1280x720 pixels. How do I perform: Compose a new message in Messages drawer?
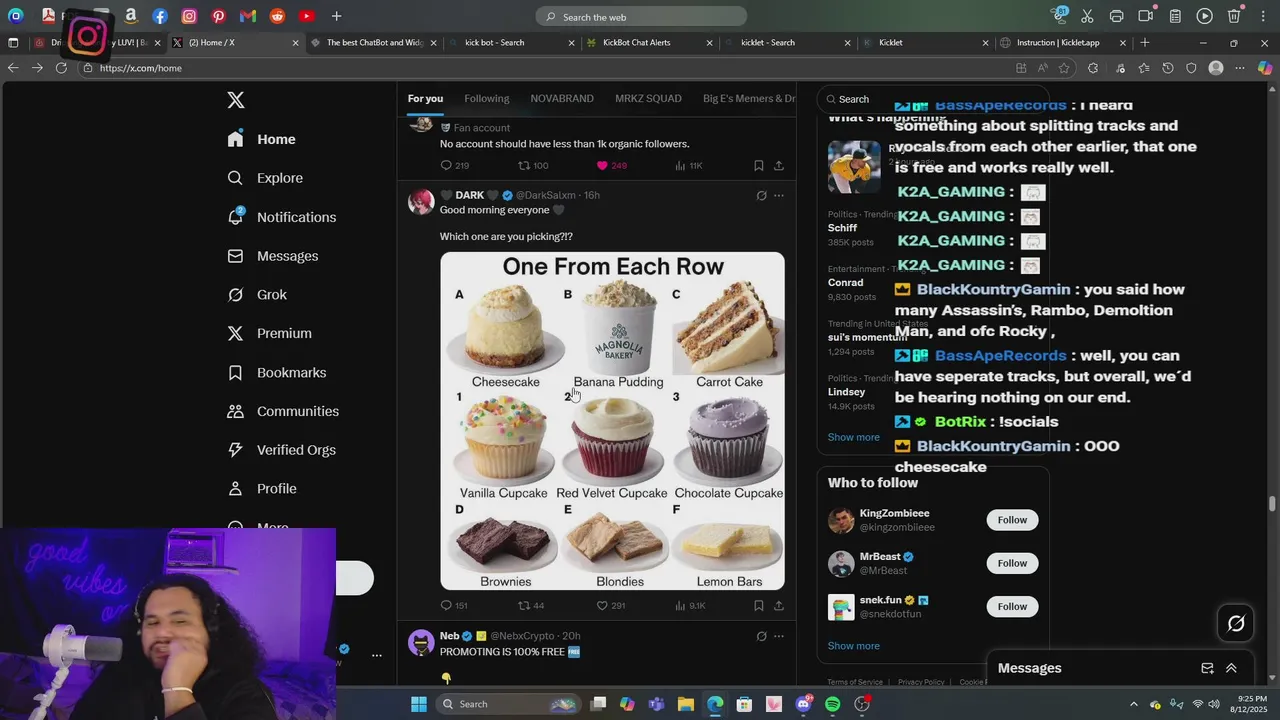point(1207,668)
